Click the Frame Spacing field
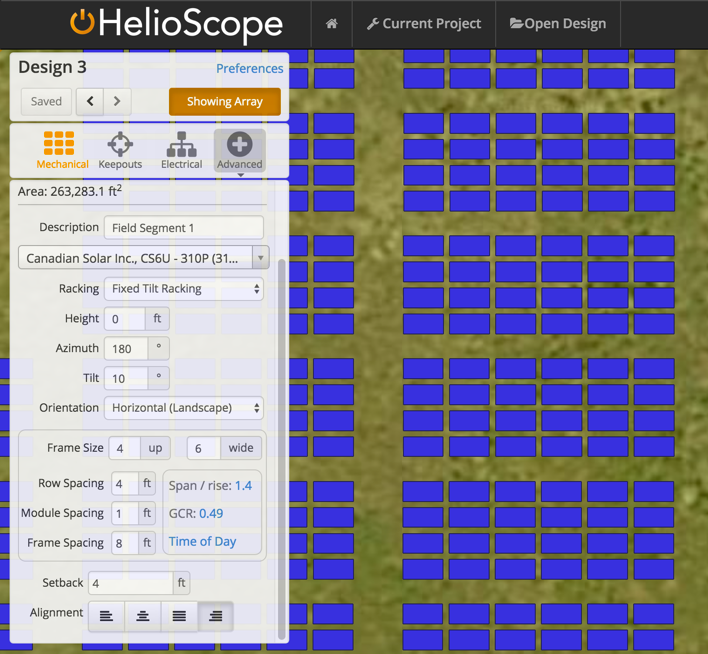Viewport: 708px width, 654px height. tap(125, 543)
